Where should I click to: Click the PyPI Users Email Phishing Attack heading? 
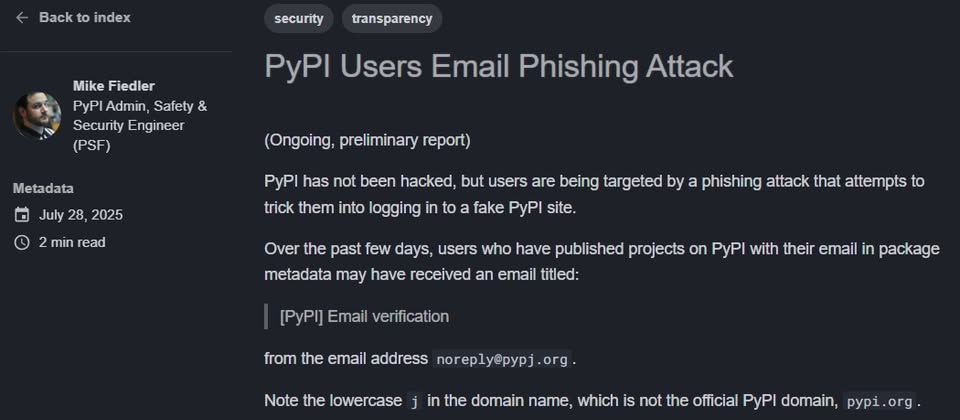[498, 67]
